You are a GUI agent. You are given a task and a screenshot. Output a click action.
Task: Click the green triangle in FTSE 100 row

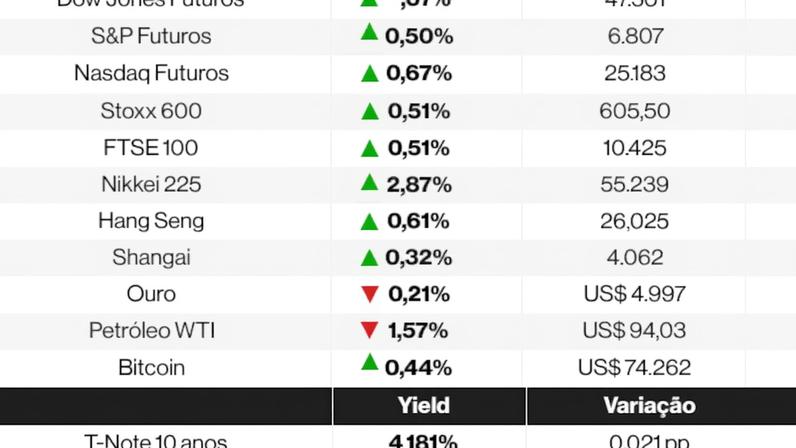(x=370, y=148)
